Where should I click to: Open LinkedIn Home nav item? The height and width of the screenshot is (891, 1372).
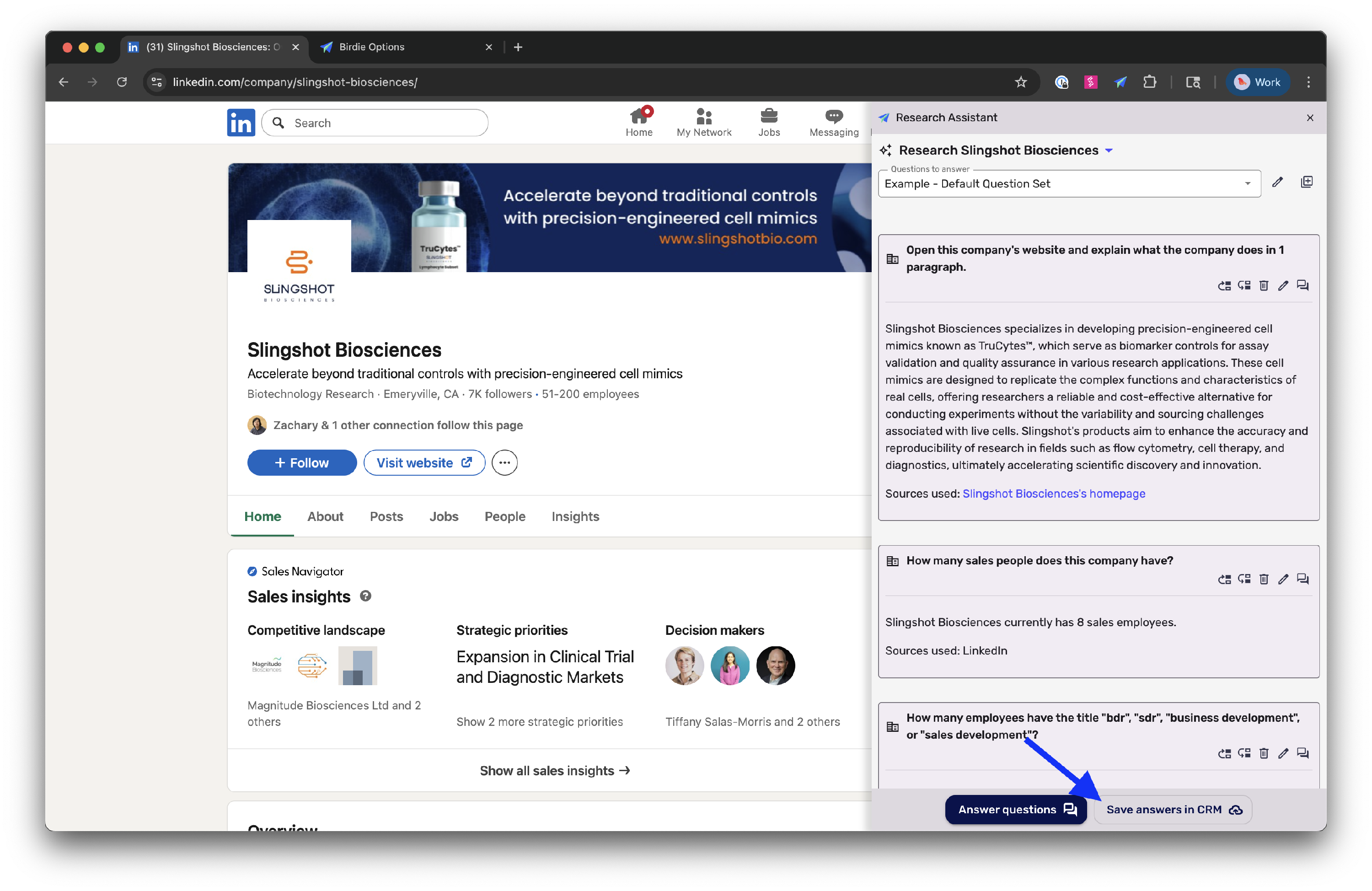point(639,123)
